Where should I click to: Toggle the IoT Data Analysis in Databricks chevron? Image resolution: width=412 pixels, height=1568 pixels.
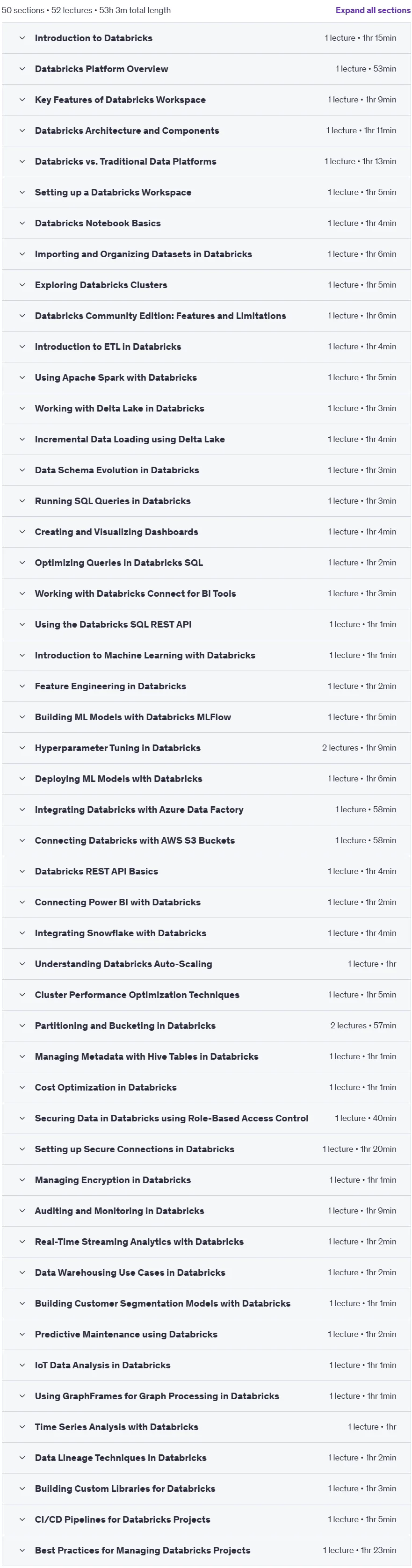point(22,1365)
